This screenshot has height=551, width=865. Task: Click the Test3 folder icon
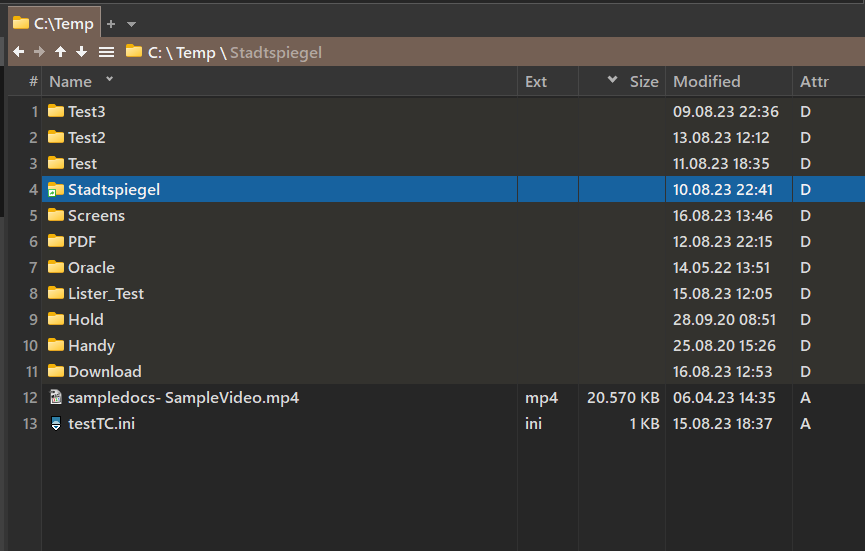click(x=56, y=111)
